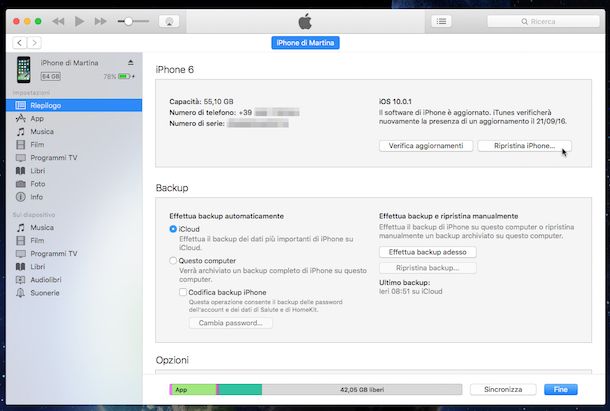Click Ripristina iPhone button
Screen dimensions: 610x411
pos(524,146)
